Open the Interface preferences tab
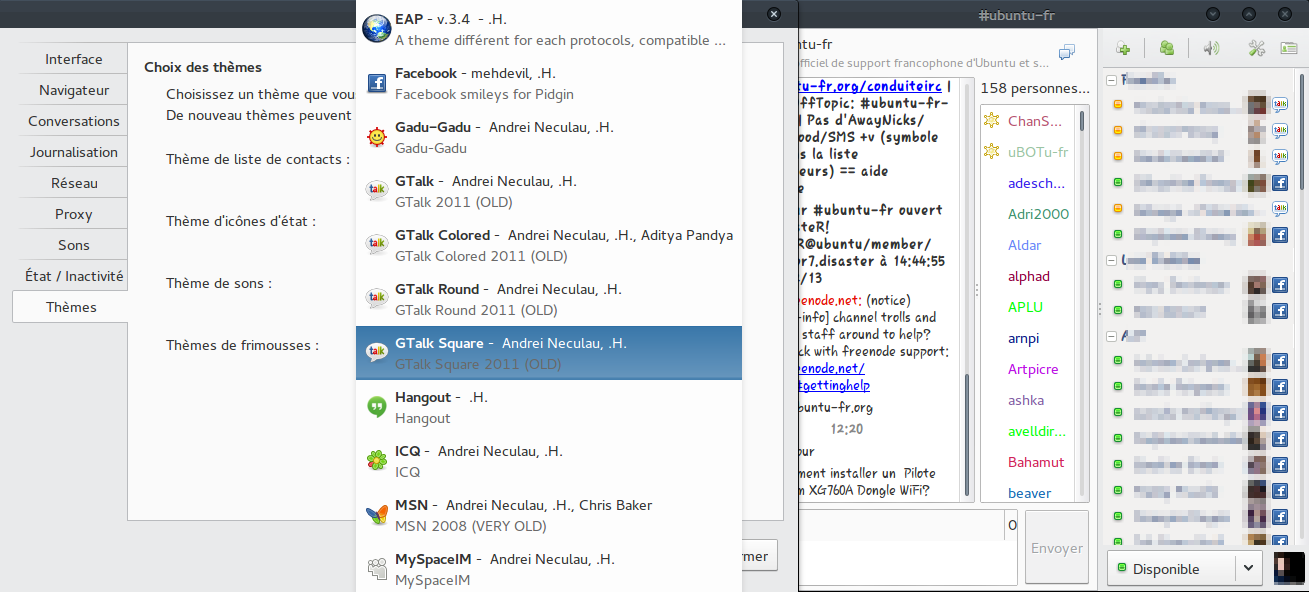Viewport: 1309px width, 592px height. coord(74,59)
